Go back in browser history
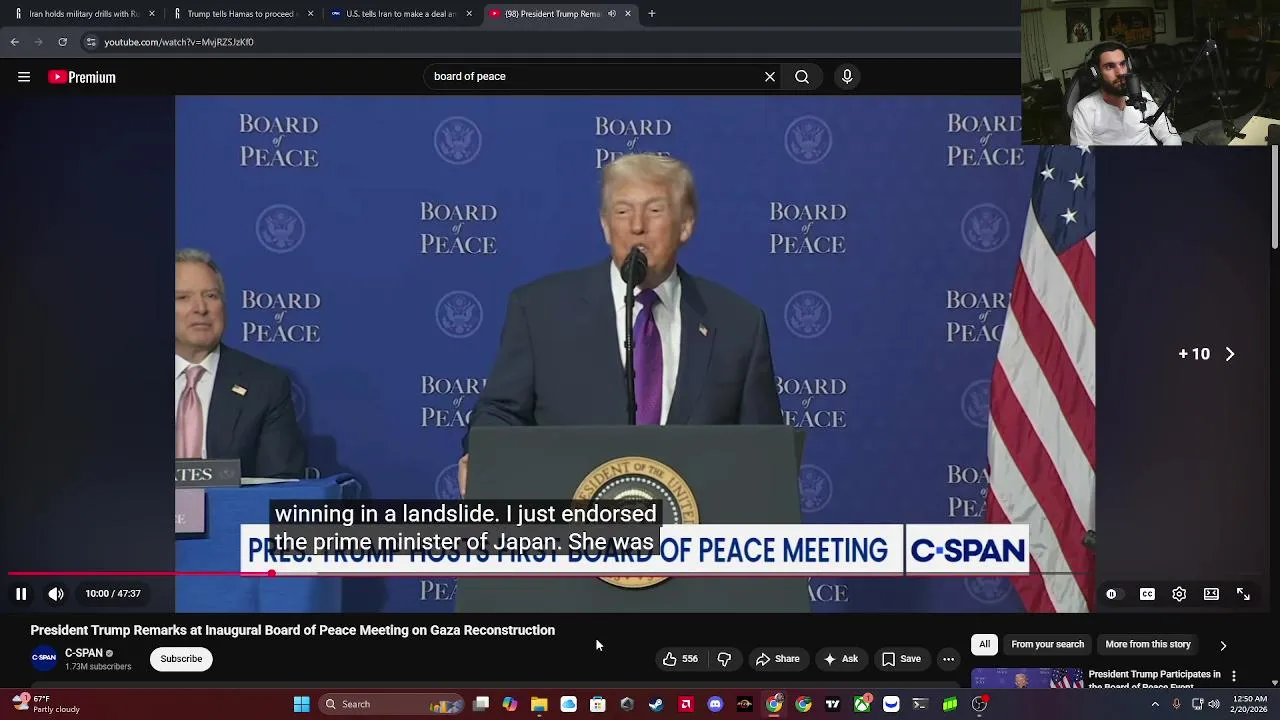 [15, 42]
